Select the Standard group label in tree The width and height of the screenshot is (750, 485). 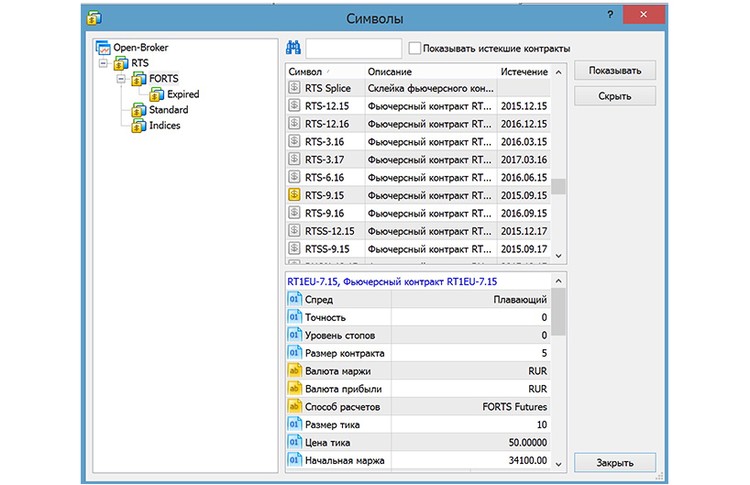[x=168, y=110]
